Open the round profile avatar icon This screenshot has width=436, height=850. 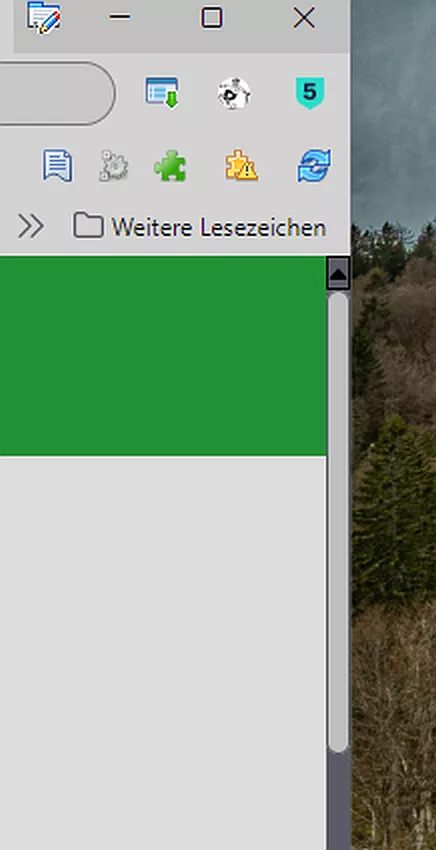(234, 93)
